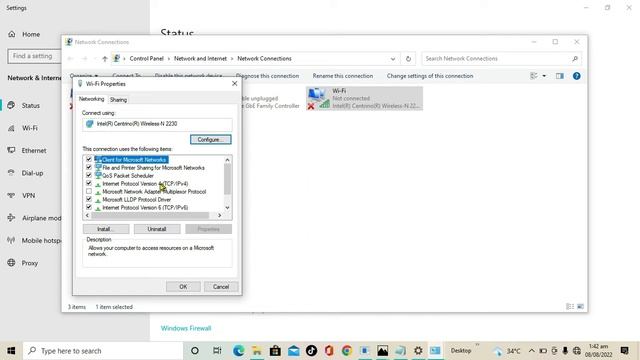
Task: Switch to details view in status bar
Action: (x=570, y=307)
